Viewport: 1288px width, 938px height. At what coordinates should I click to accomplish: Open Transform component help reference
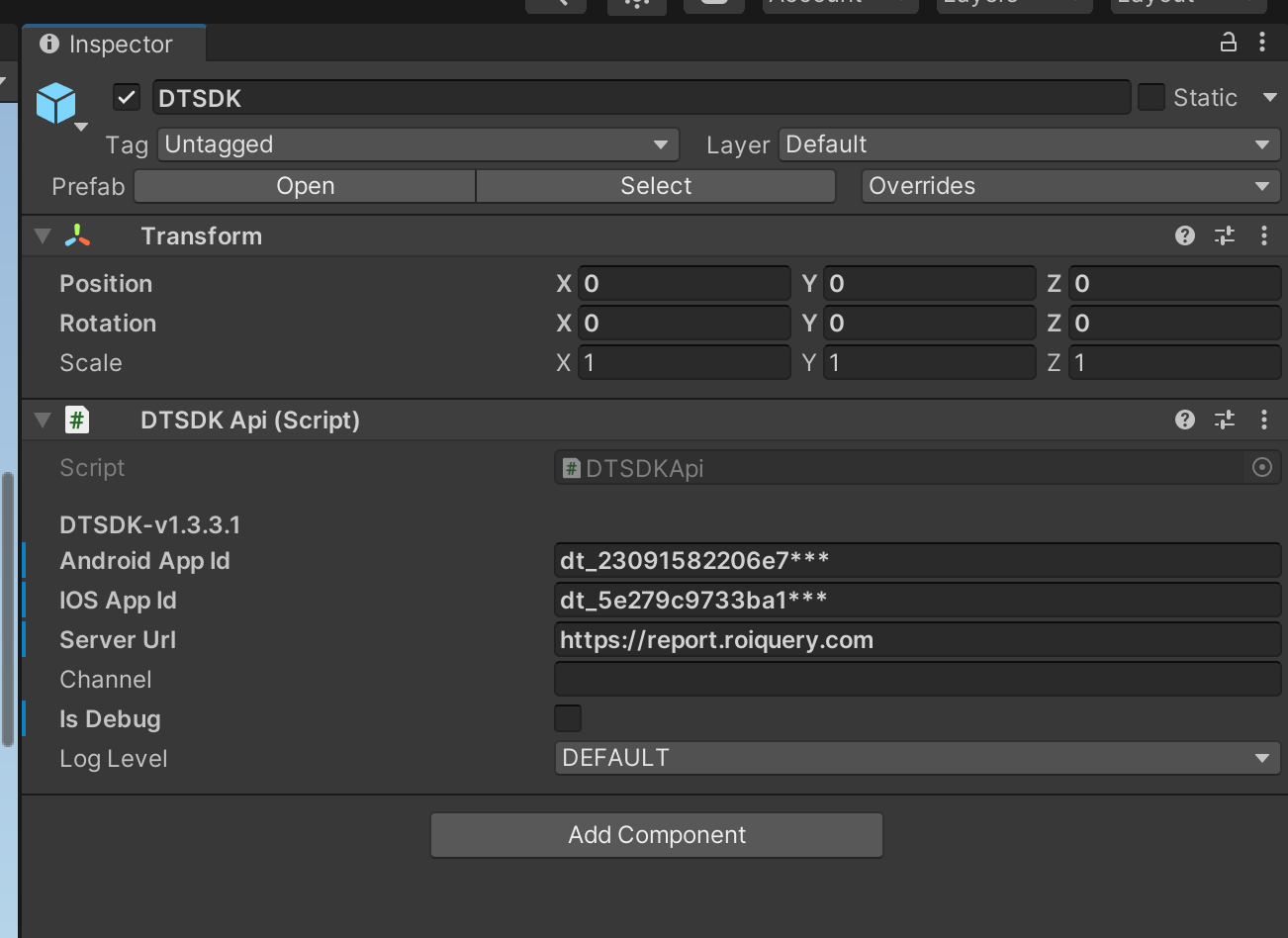(1185, 235)
